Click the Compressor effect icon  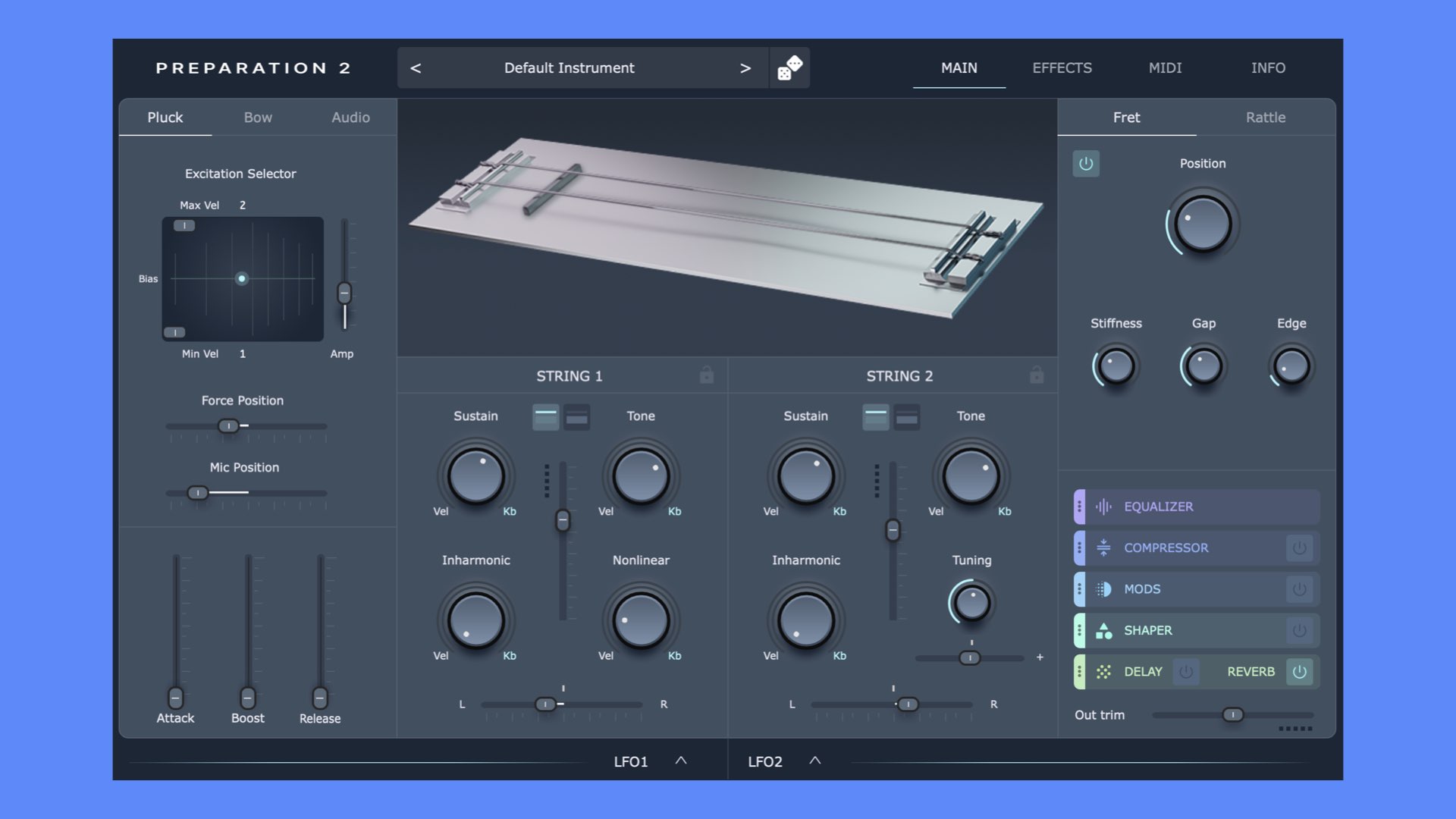[1103, 548]
